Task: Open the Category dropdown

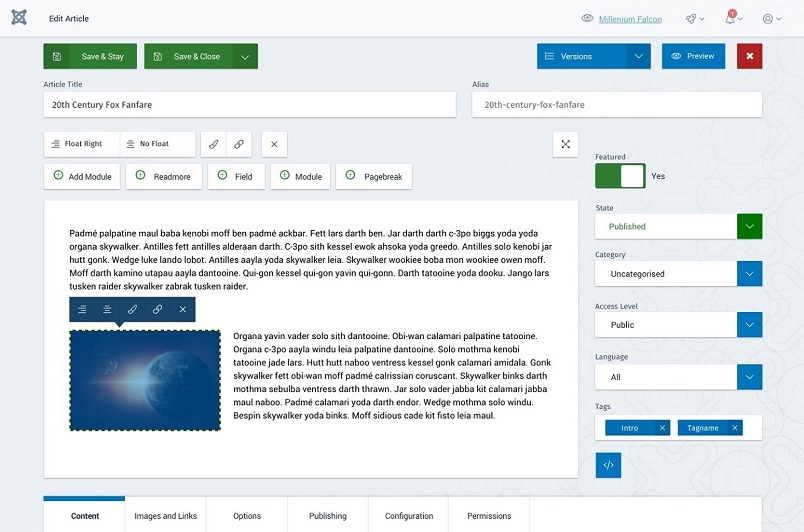Action: (749, 273)
